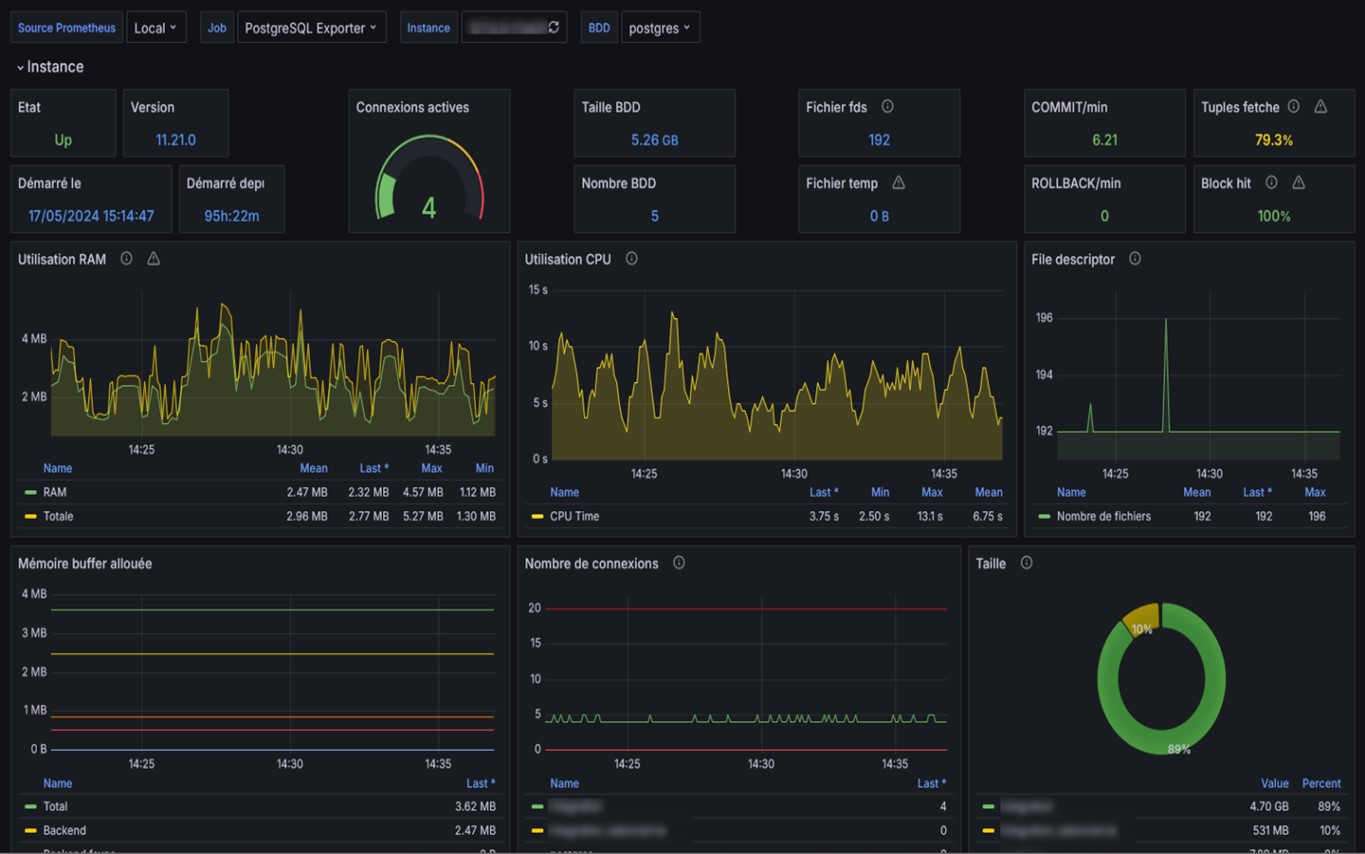
Task: Click the warning icon beside Fichier temp
Action: (x=898, y=183)
